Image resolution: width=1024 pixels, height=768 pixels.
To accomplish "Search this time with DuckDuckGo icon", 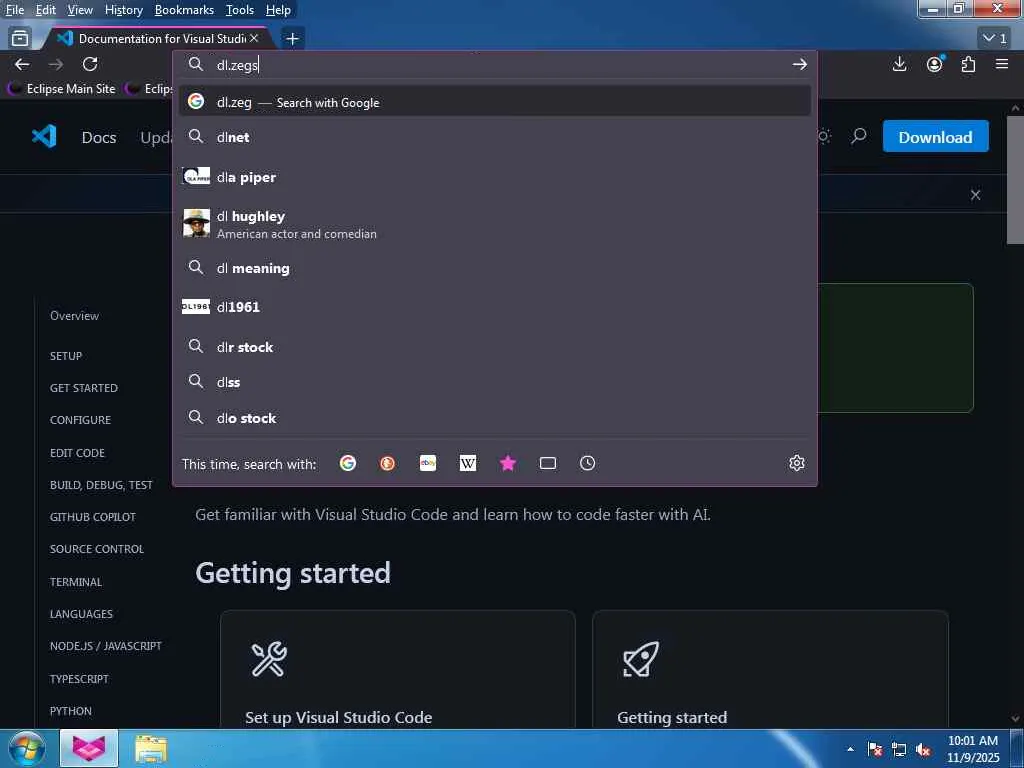I will pyautogui.click(x=387, y=463).
